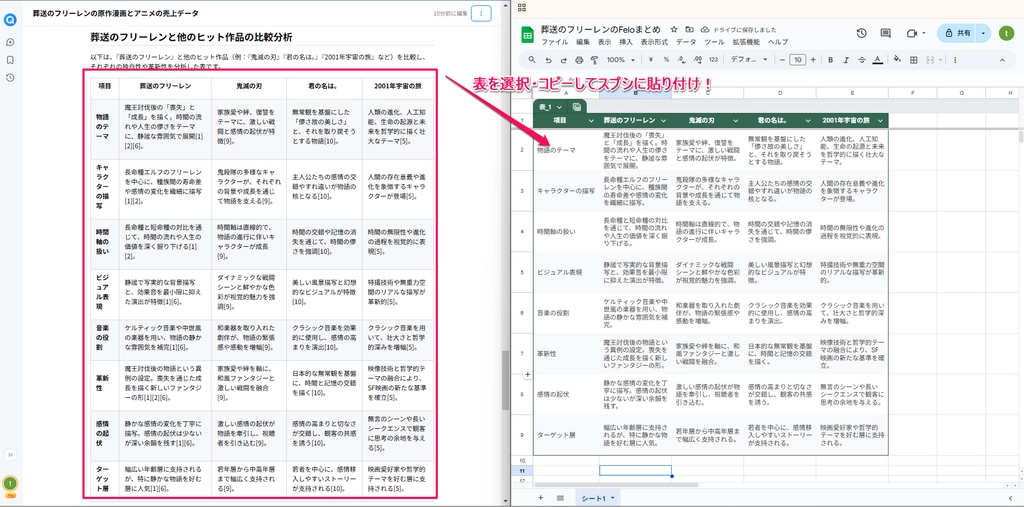Activate the paint format tool
This screenshot has height=507, width=1024.
[594, 60]
